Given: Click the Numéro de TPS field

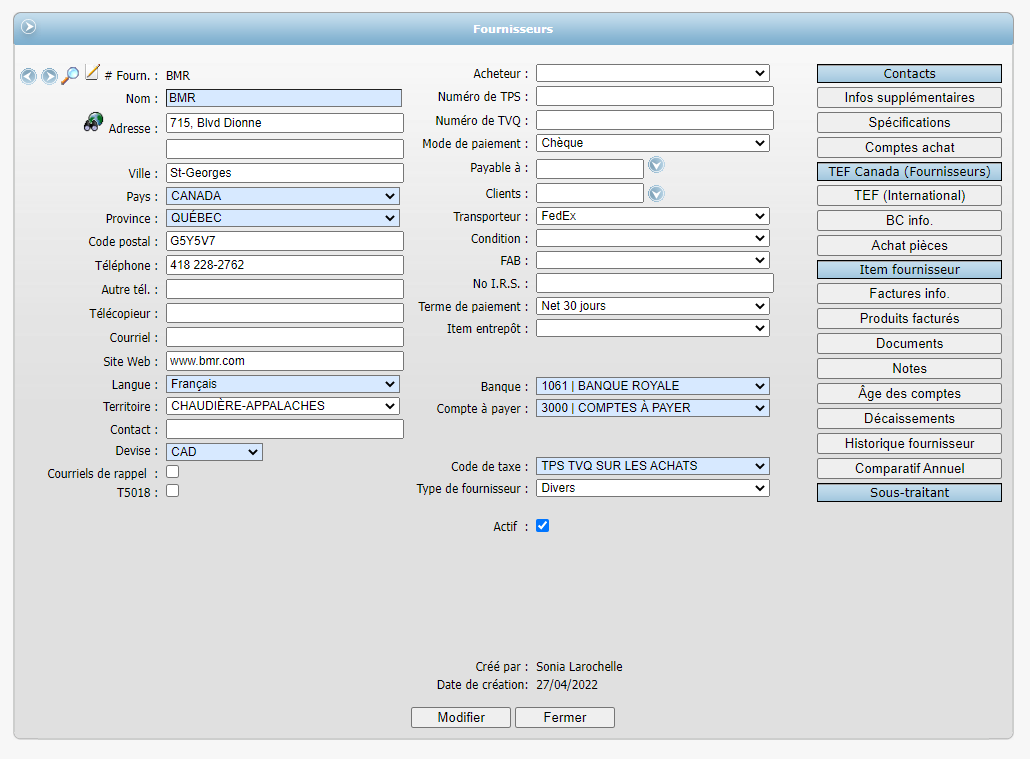Looking at the screenshot, I should pyautogui.click(x=655, y=97).
